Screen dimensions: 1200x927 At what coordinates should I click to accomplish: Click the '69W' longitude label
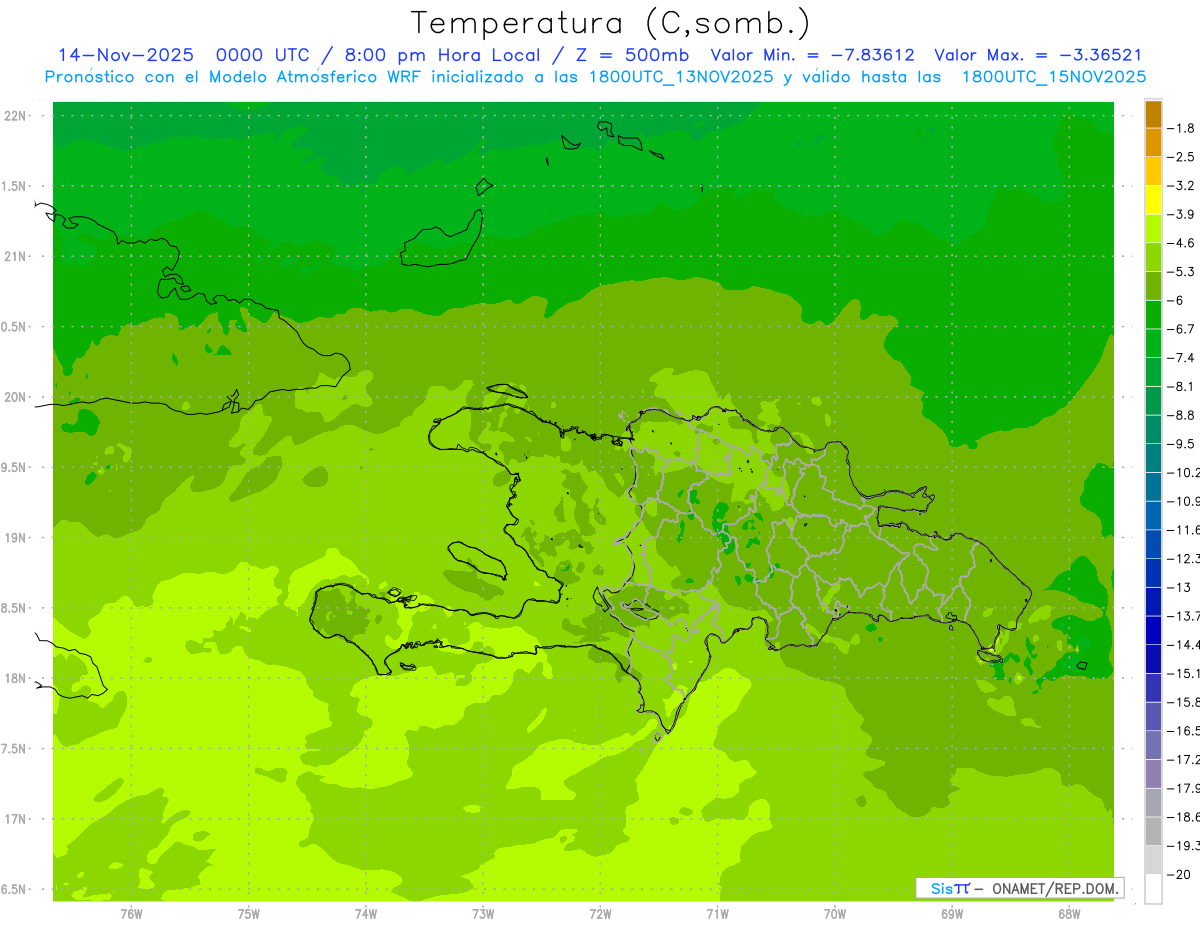[x=952, y=914]
